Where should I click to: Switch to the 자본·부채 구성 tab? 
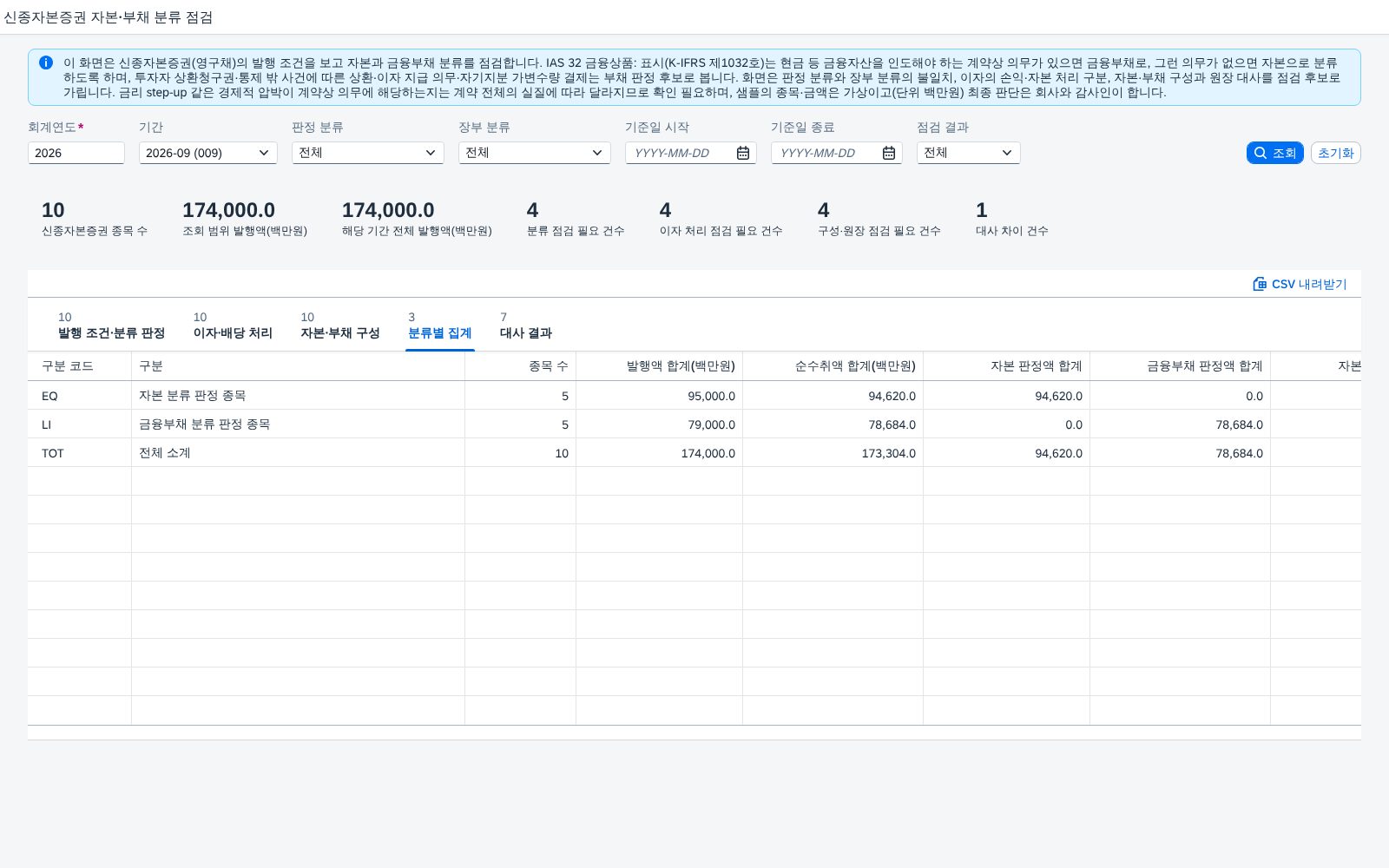click(x=340, y=325)
